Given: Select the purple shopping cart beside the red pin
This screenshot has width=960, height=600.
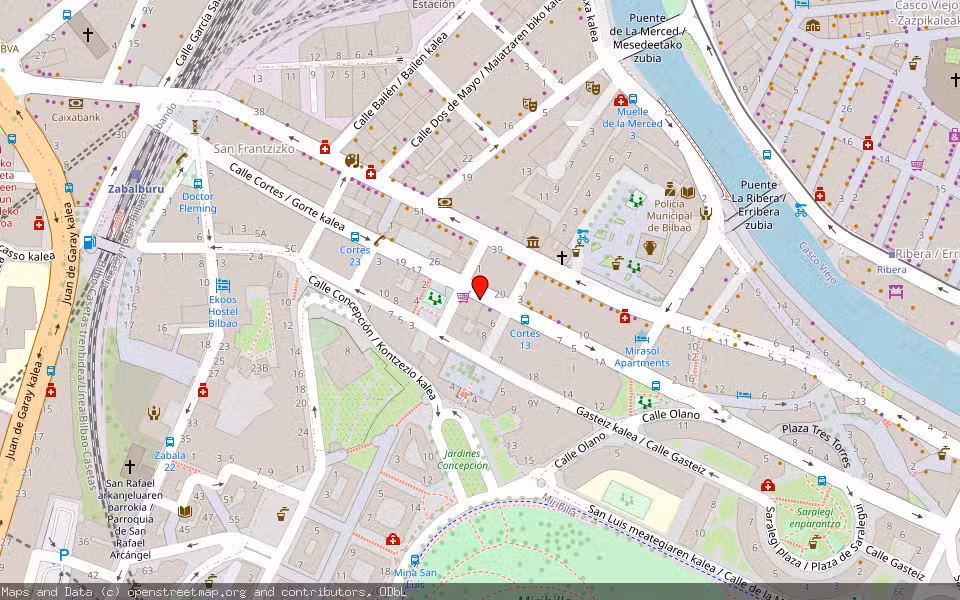Looking at the screenshot, I should pos(463,297).
